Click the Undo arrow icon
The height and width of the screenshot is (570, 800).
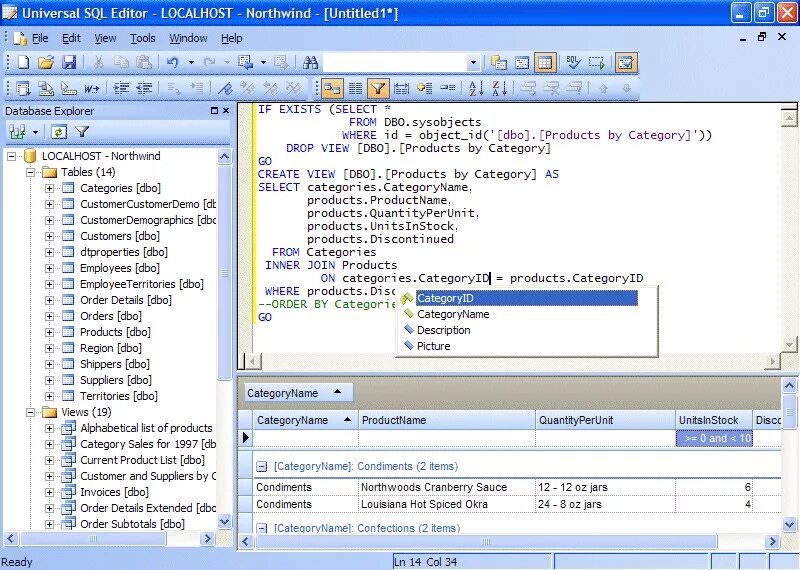(x=172, y=62)
